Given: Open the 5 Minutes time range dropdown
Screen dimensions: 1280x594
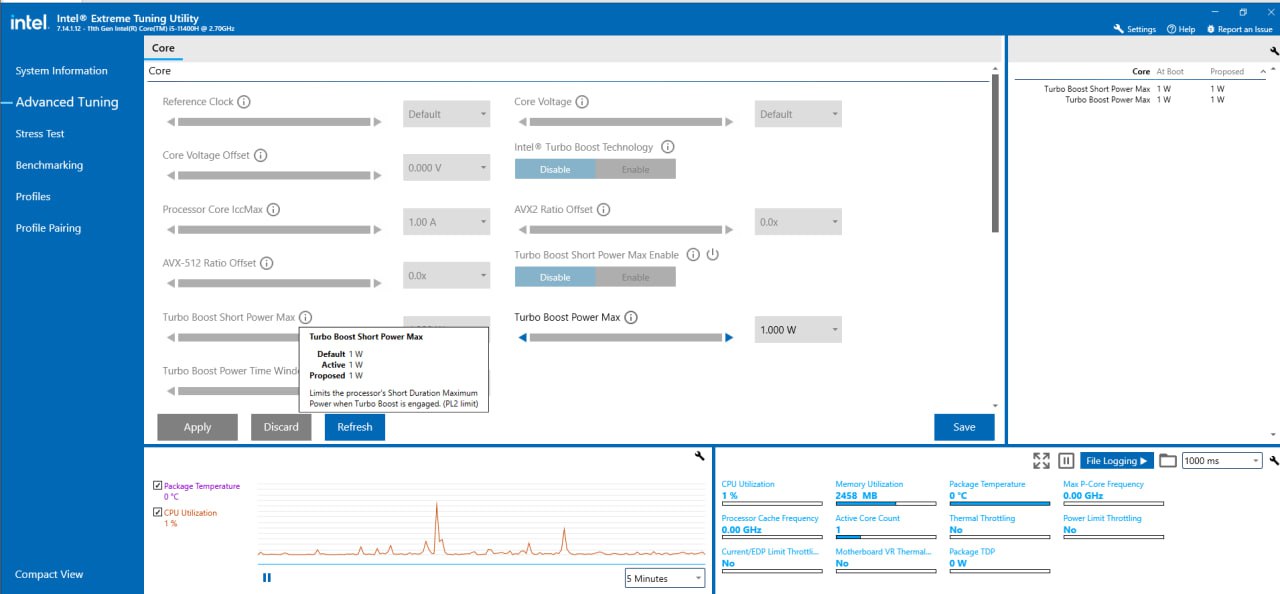Looking at the screenshot, I should [664, 578].
